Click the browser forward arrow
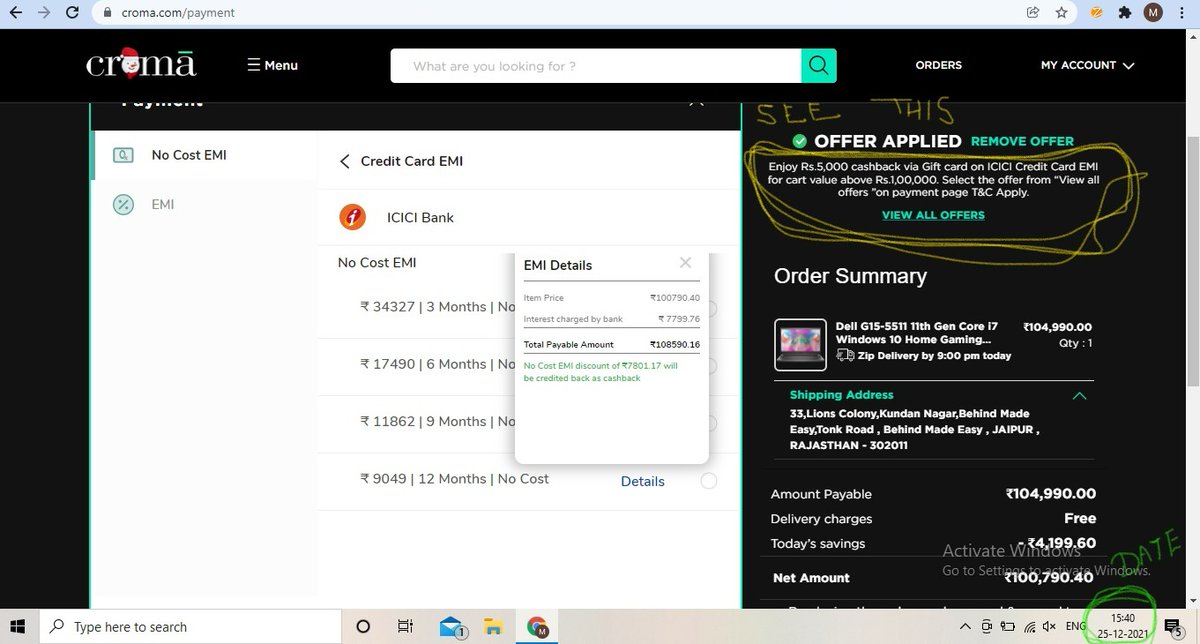Screen dimensions: 1200x644 point(44,13)
